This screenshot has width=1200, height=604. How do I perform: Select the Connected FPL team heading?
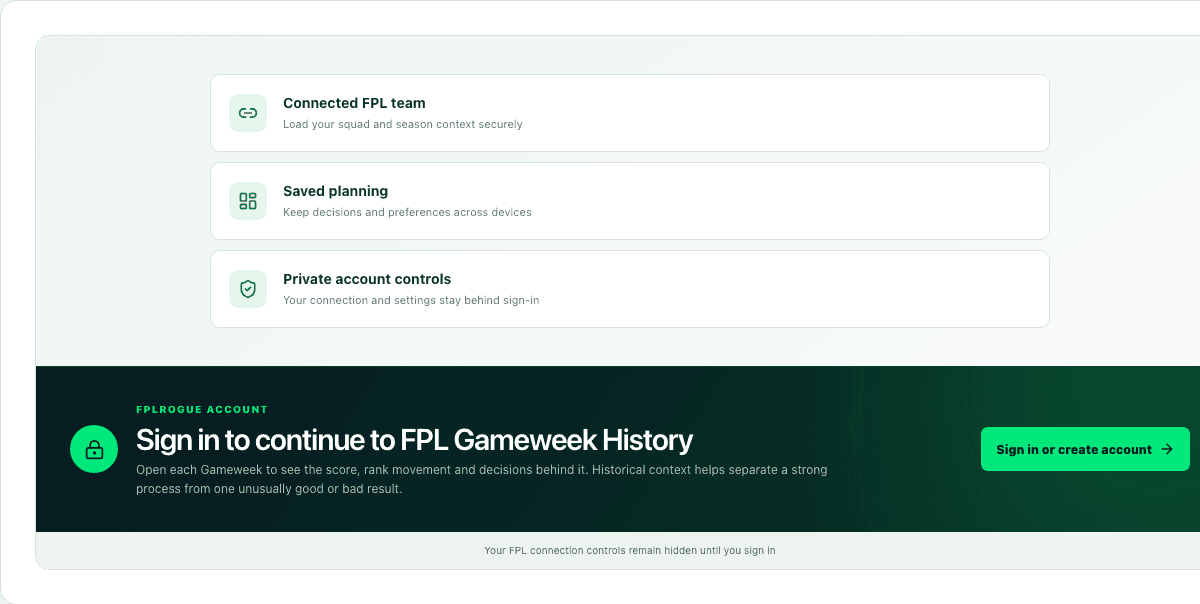[x=354, y=103]
